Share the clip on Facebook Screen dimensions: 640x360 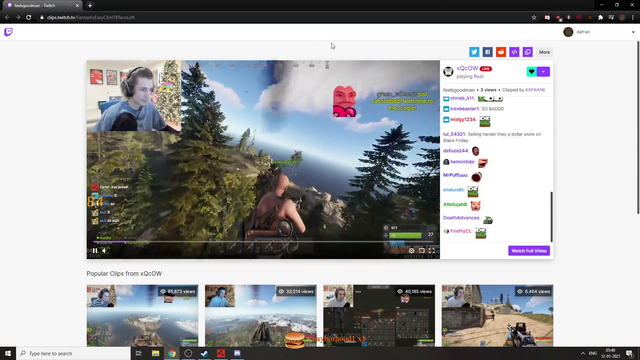click(x=487, y=52)
